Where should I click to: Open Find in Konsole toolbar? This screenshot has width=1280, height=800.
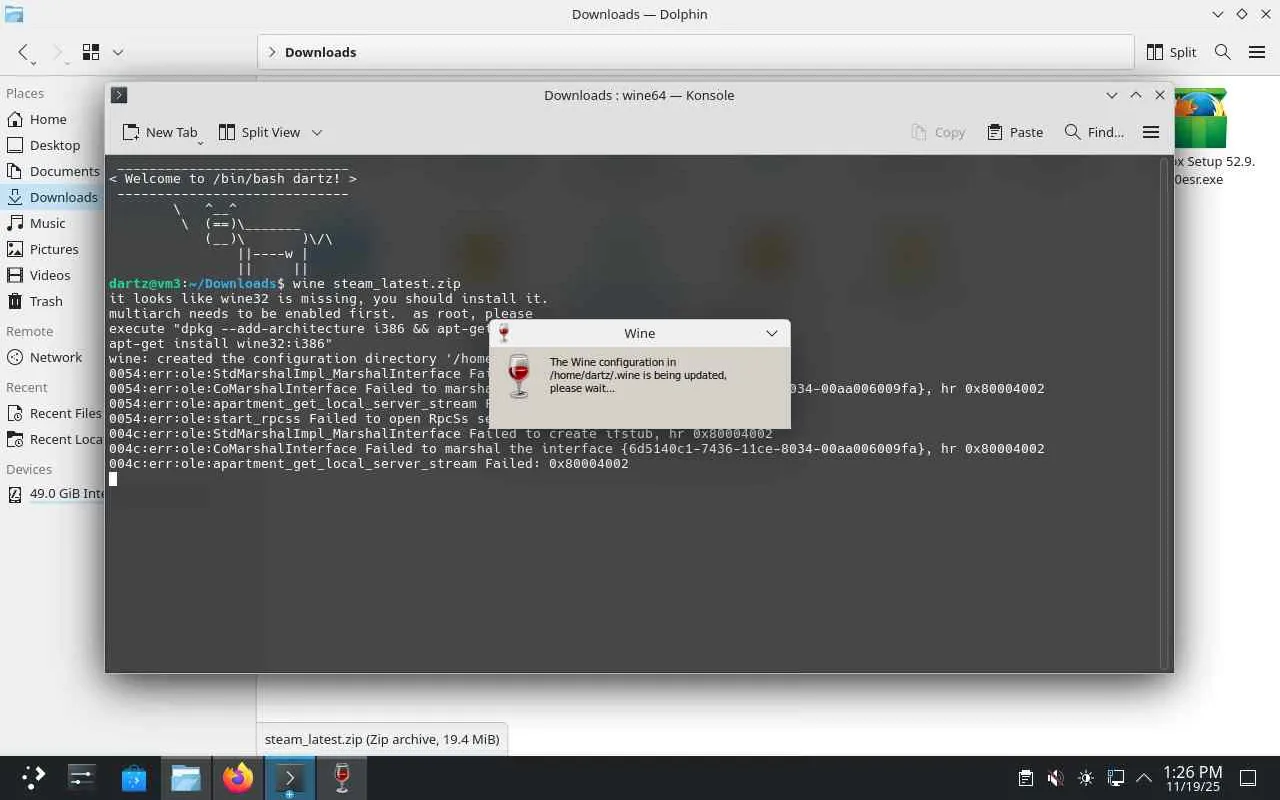click(1094, 132)
